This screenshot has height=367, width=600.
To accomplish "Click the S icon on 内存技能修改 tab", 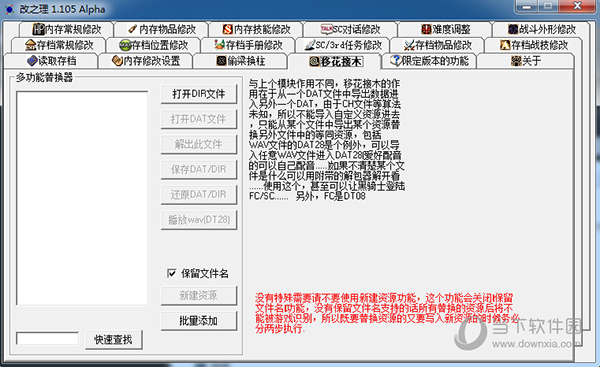I will [x=227, y=29].
